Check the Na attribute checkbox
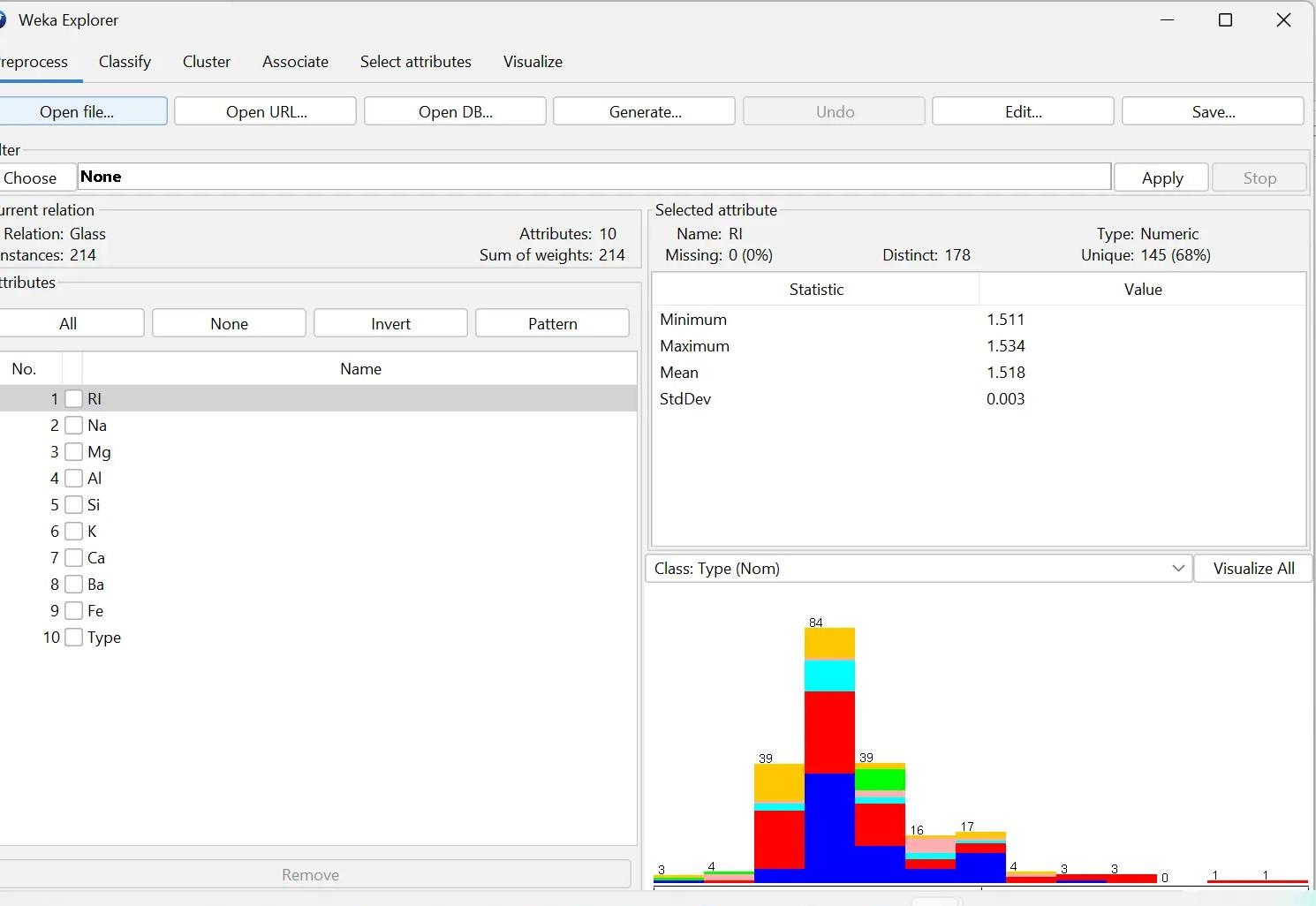Viewport: 1316px width, 906px height. (x=74, y=425)
